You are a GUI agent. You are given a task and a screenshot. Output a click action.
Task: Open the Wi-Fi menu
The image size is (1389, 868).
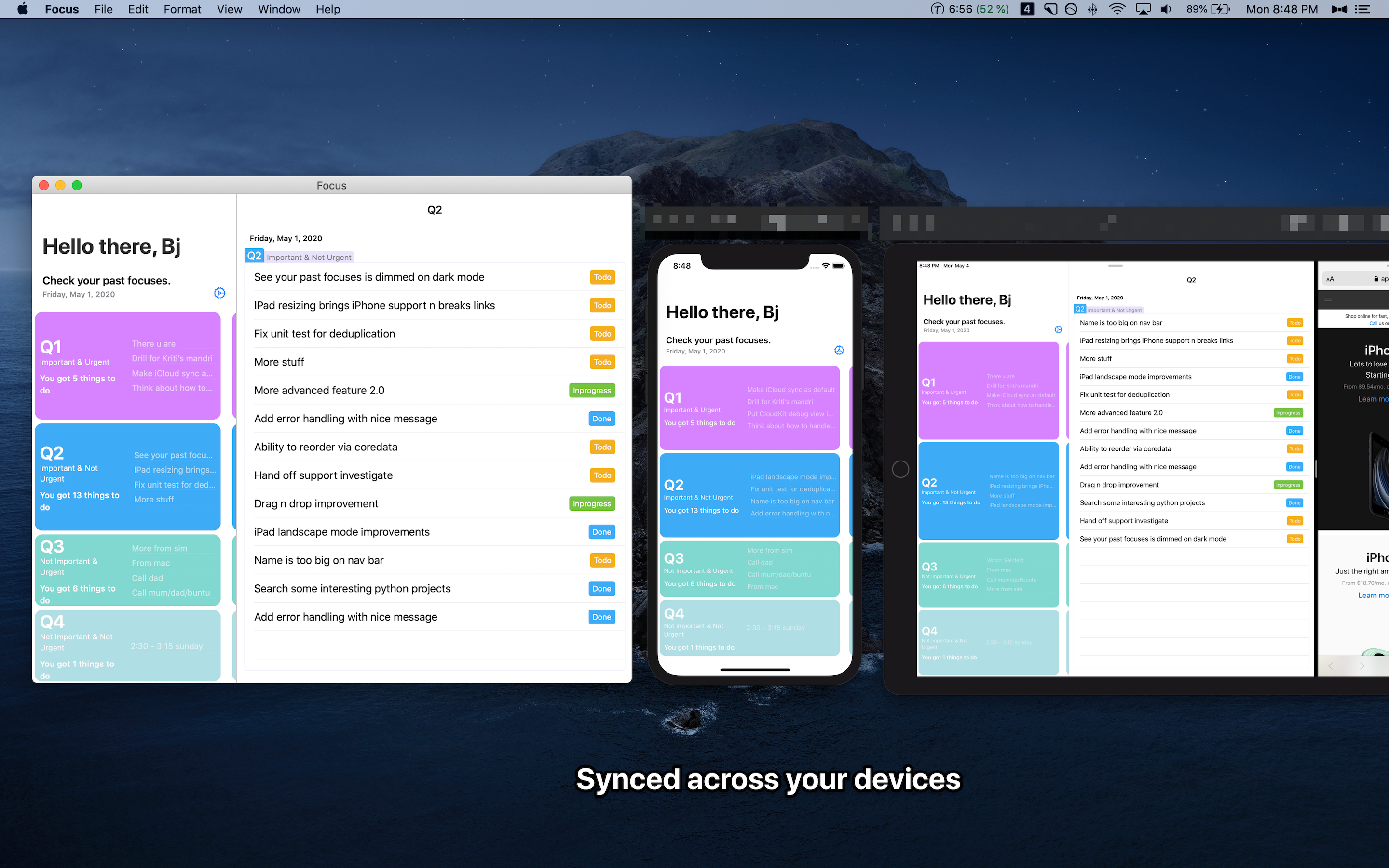[x=1117, y=9]
